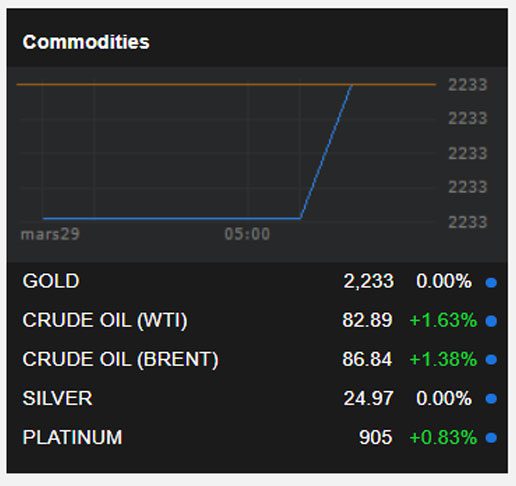Viewport: 516px width, 486px height.
Task: Select the CRUDE OIL (BRENT) row label
Action: (x=120, y=359)
